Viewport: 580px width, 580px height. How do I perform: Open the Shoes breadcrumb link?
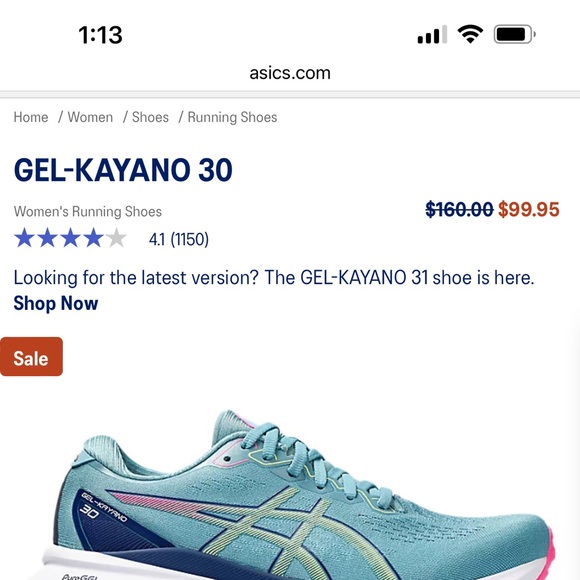150,117
